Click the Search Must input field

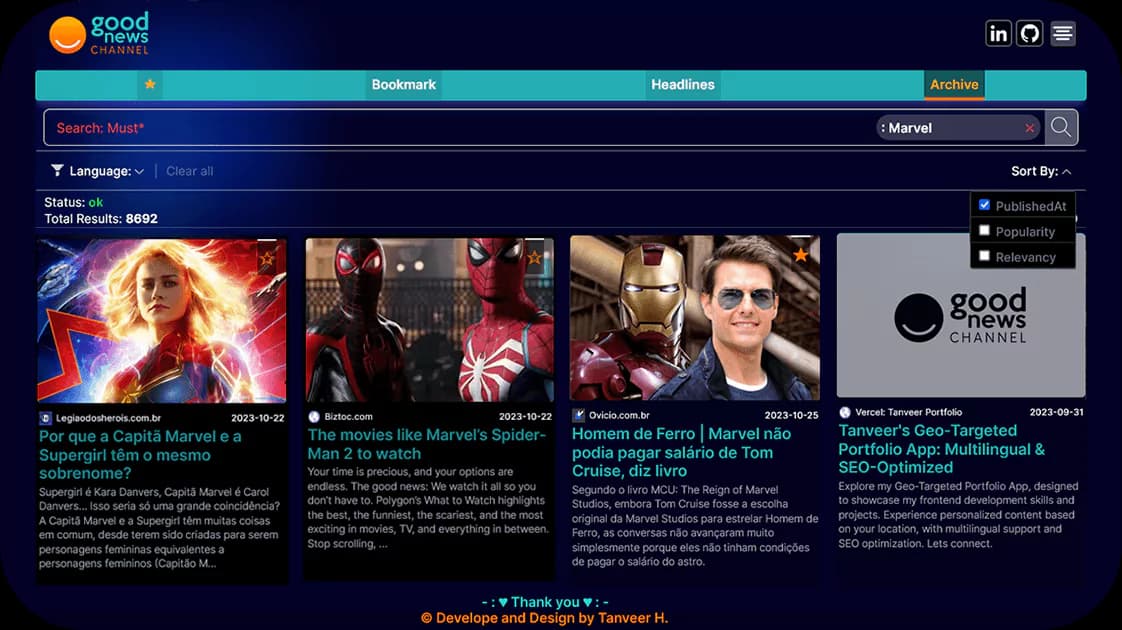[458, 128]
